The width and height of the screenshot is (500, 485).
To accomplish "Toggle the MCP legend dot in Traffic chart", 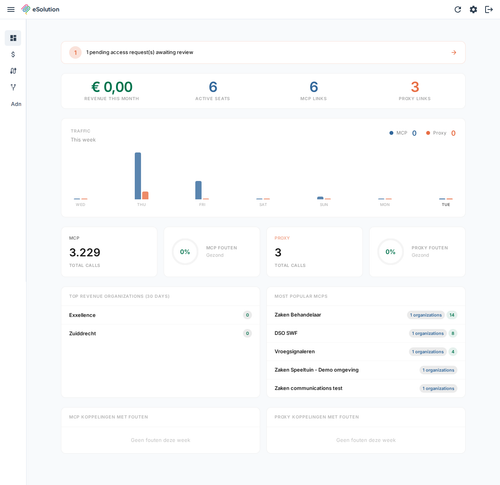I will 391,133.
